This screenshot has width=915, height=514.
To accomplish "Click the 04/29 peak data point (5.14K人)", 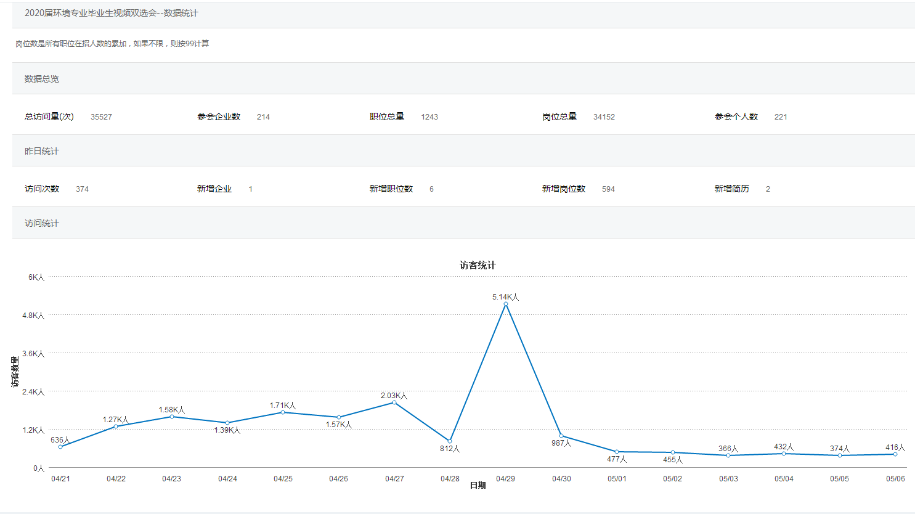I will (506, 305).
